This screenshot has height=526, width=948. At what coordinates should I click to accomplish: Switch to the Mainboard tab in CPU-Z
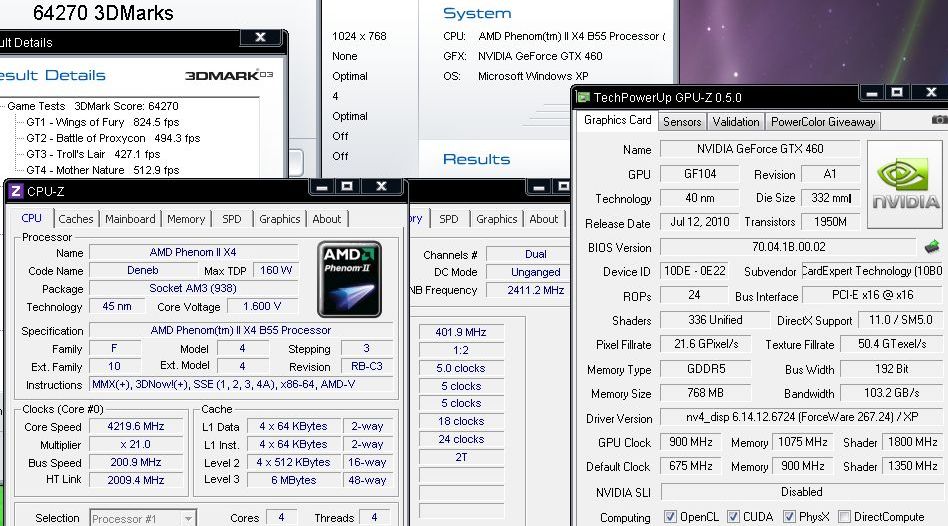pos(130,219)
